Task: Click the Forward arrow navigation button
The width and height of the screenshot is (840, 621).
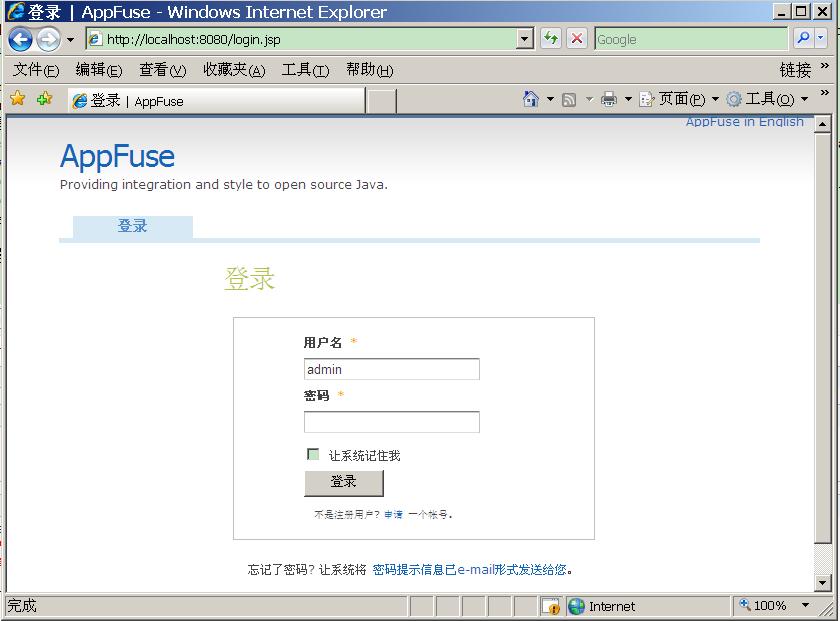Action: coord(48,40)
